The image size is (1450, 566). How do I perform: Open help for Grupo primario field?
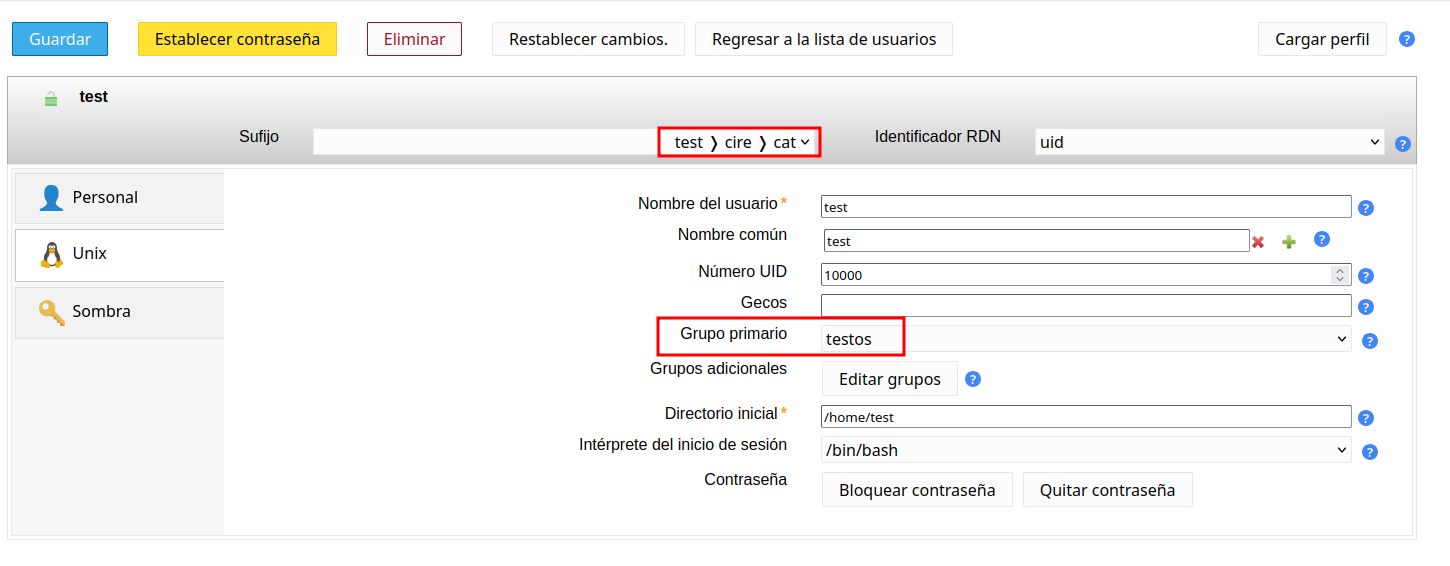pos(1370,341)
